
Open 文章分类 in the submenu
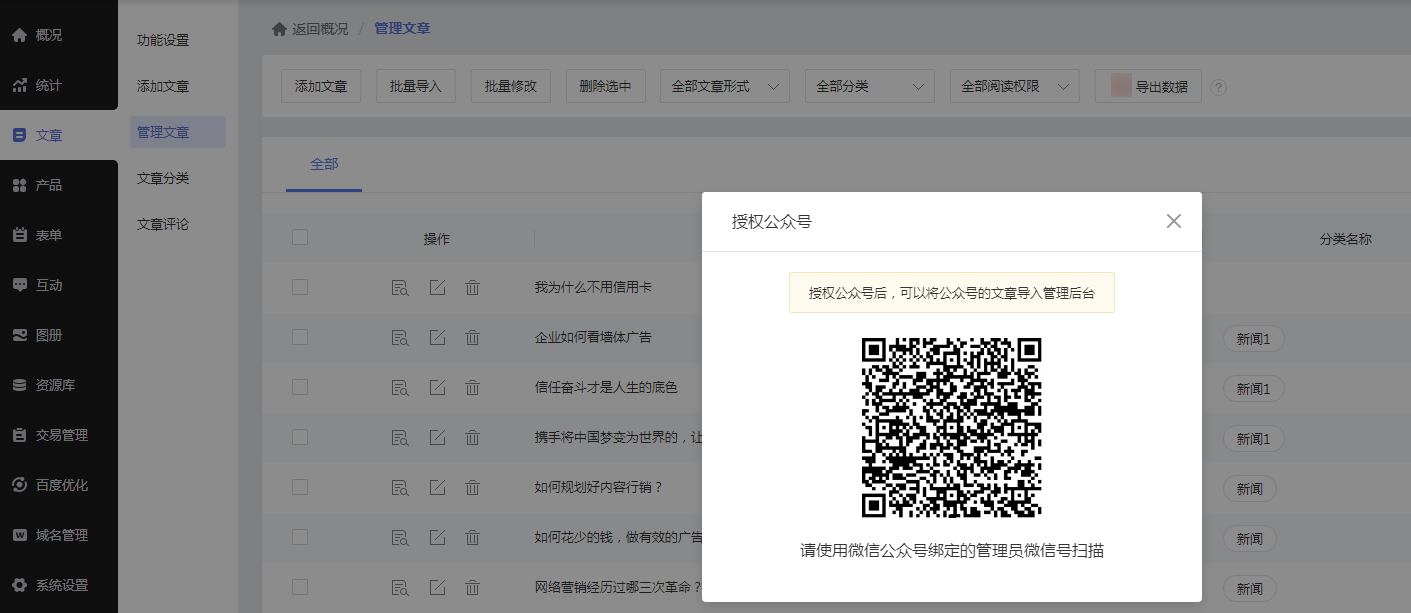163,178
